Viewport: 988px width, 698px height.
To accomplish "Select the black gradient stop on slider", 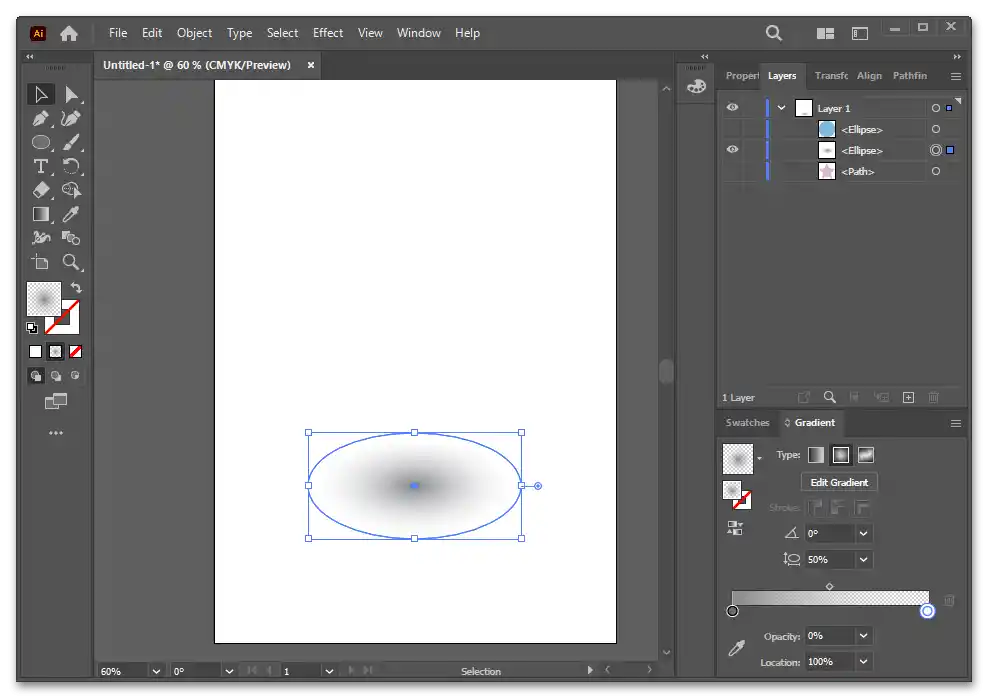I will coord(733,611).
